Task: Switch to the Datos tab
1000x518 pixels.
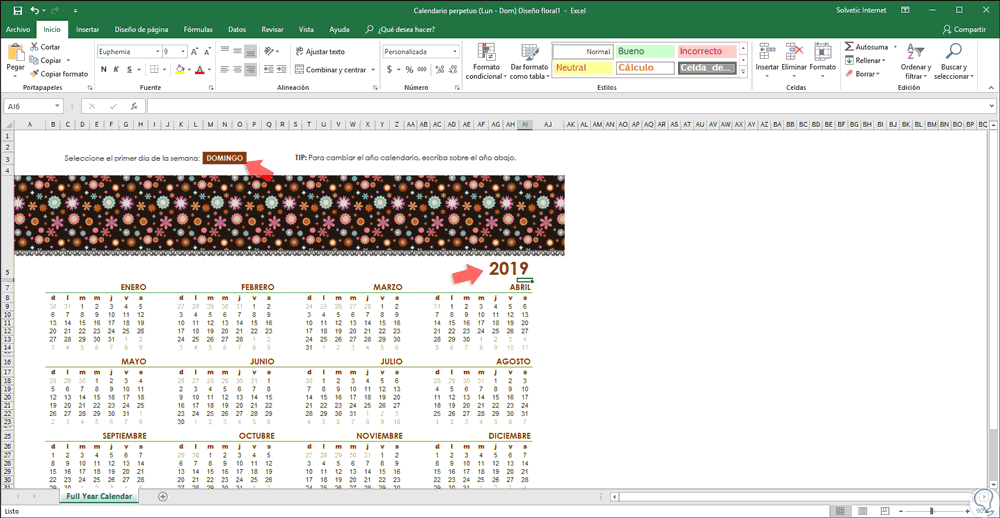Action: 237,29
